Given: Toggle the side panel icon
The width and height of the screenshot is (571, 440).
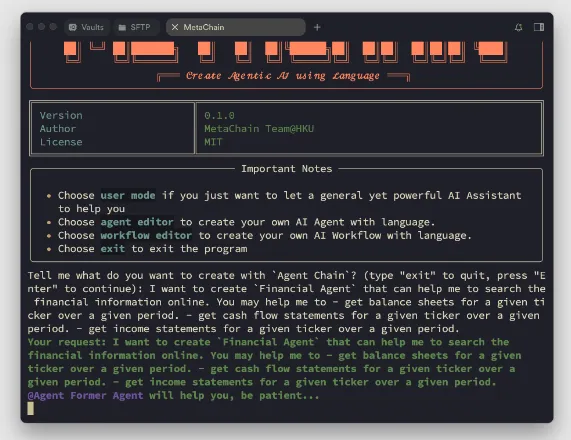Looking at the screenshot, I should click(x=539, y=27).
